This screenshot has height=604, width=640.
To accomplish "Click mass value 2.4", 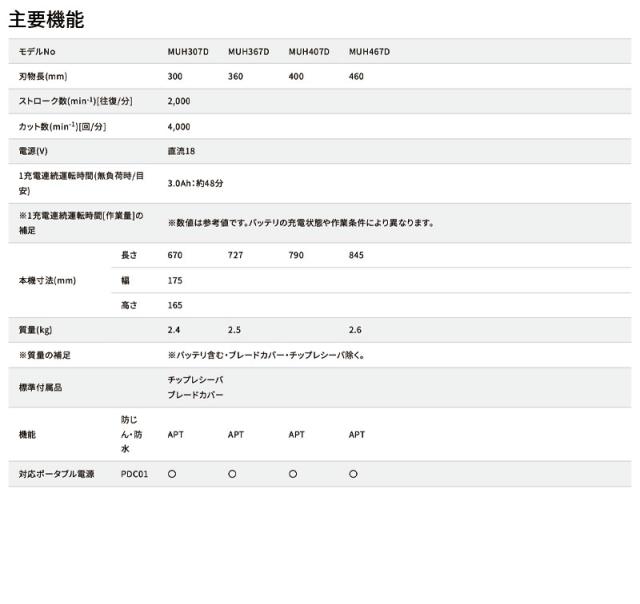I will (174, 330).
